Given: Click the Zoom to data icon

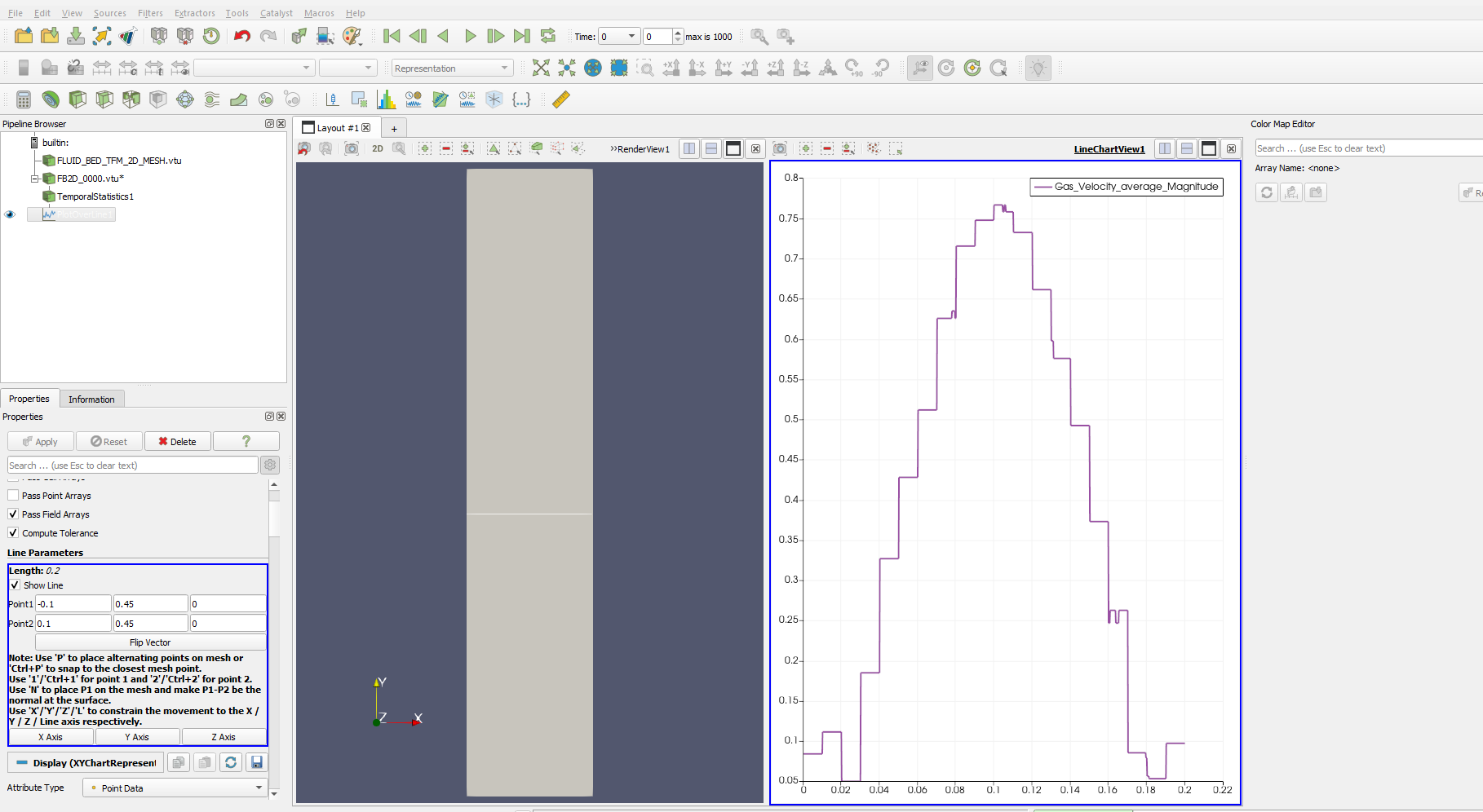Looking at the screenshot, I should tap(567, 68).
